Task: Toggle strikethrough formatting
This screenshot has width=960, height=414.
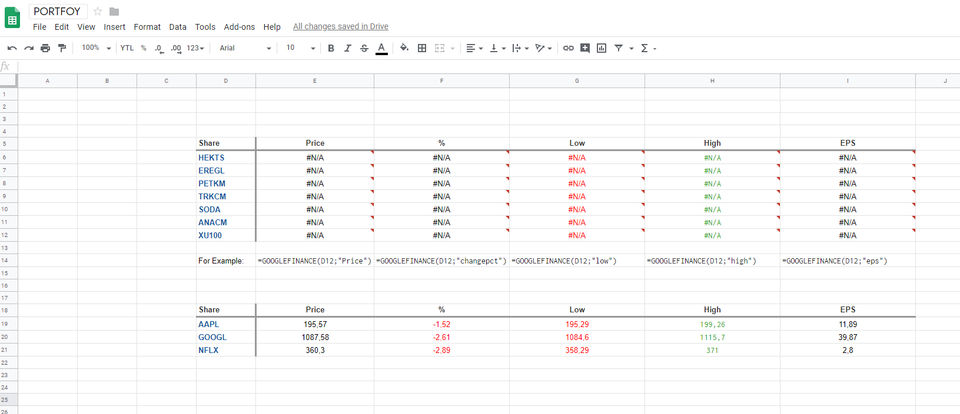Action: pyautogui.click(x=364, y=48)
